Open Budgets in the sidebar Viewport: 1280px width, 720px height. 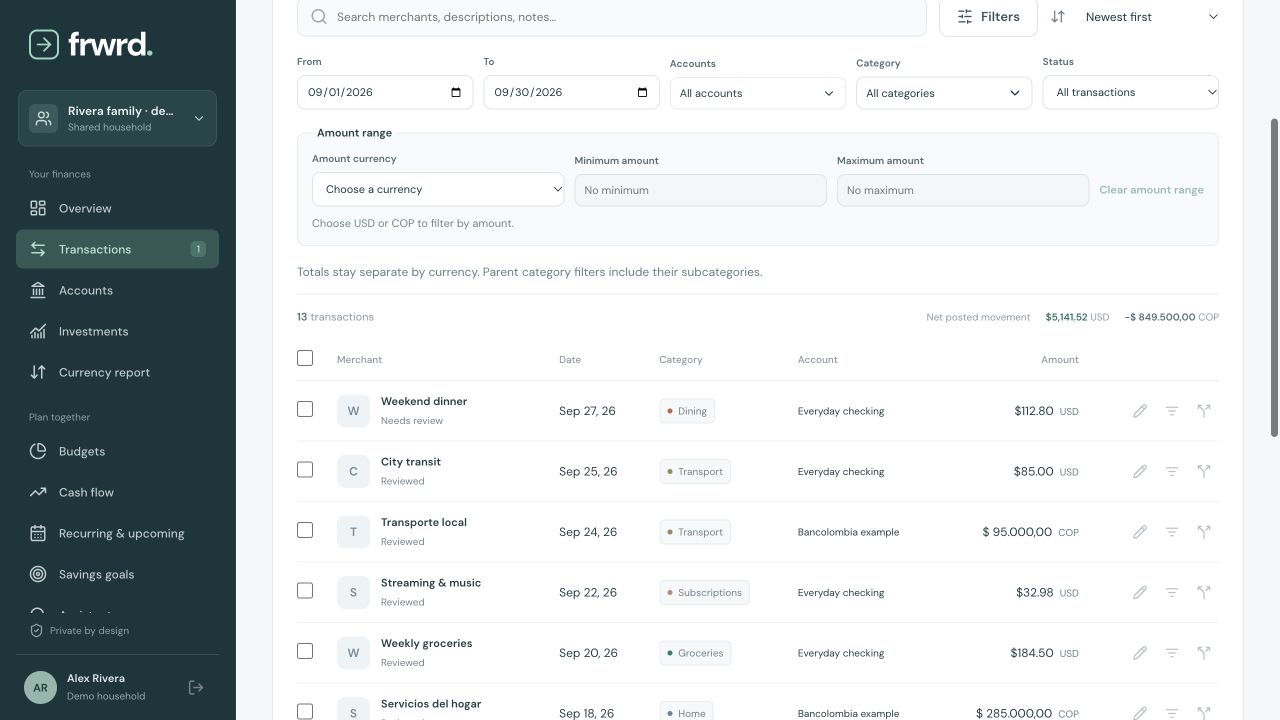[x=117, y=451]
